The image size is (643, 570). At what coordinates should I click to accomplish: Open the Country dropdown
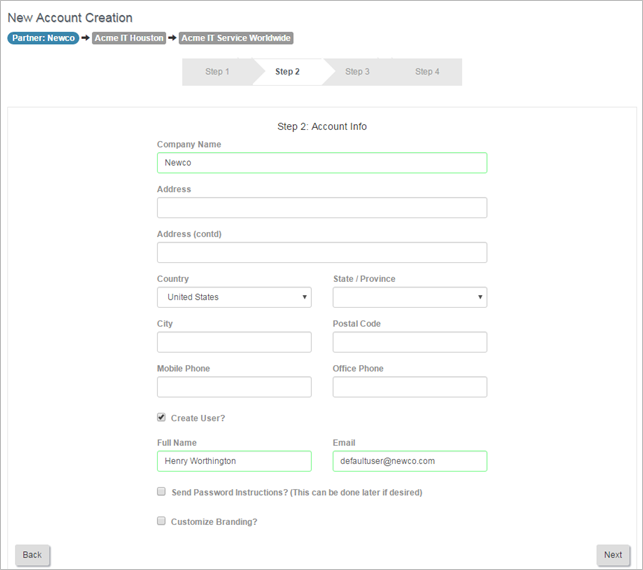tap(234, 297)
